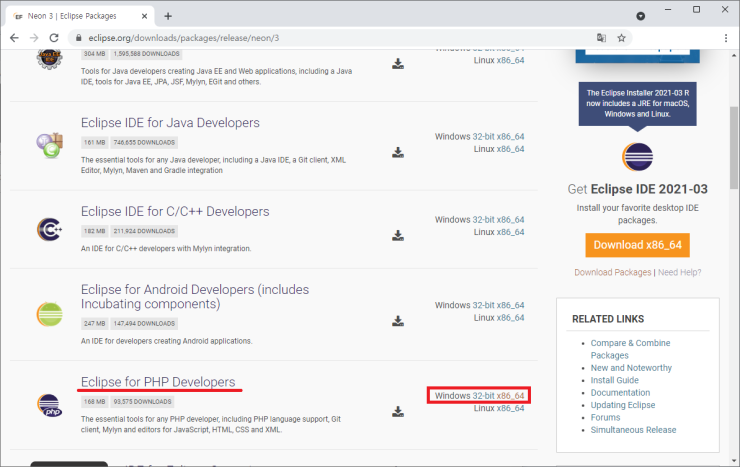740x467 pixels.
Task: Open the Chrome three-dot menu
Action: [x=726, y=38]
